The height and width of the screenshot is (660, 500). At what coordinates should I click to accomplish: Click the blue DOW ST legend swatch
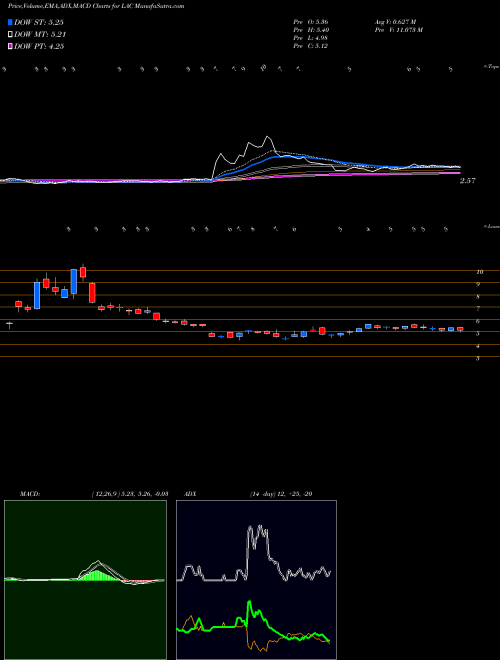point(10,22)
